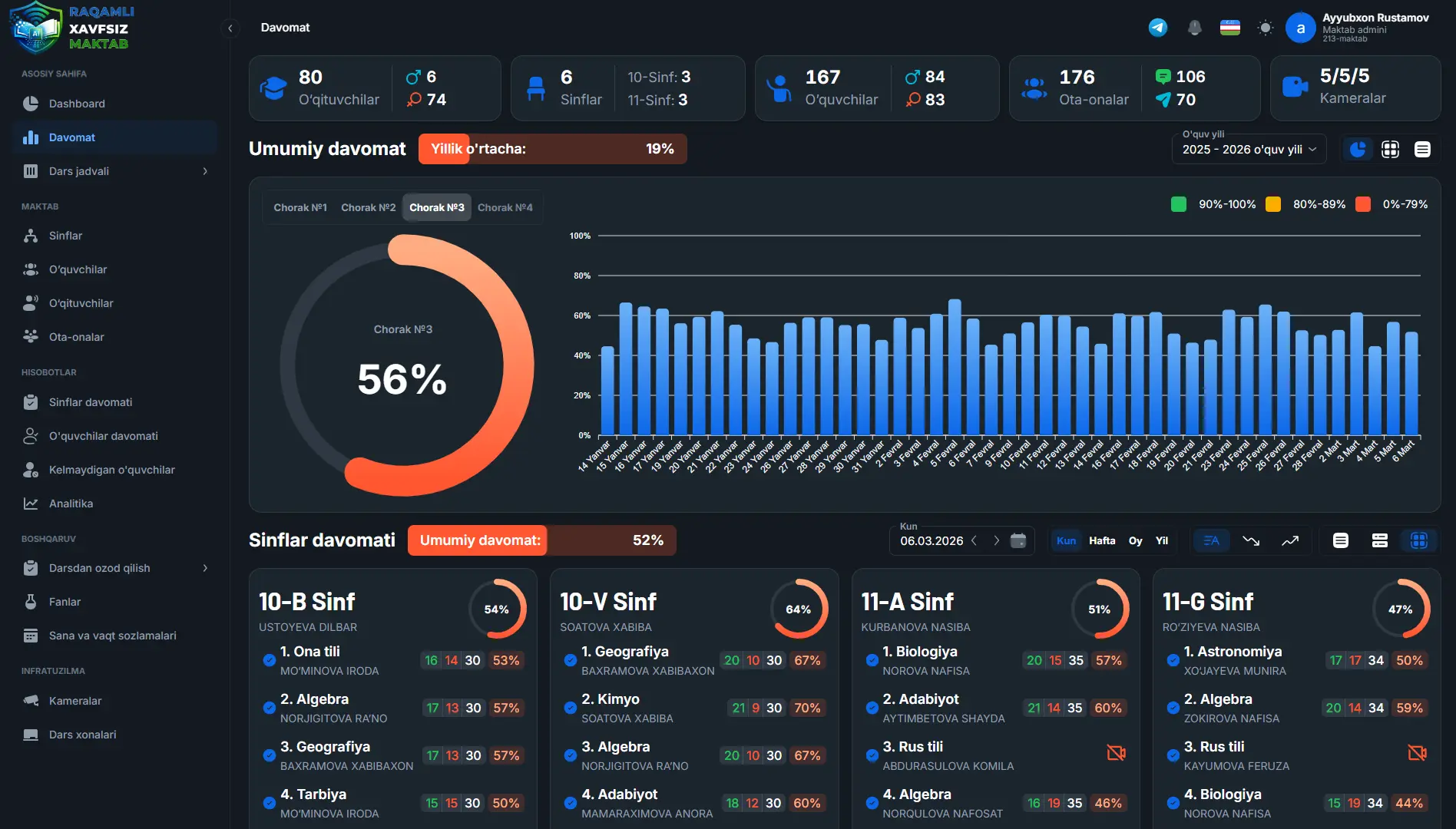The height and width of the screenshot is (829, 1456).
Task: Open the notifications bell
Action: coord(1194,28)
